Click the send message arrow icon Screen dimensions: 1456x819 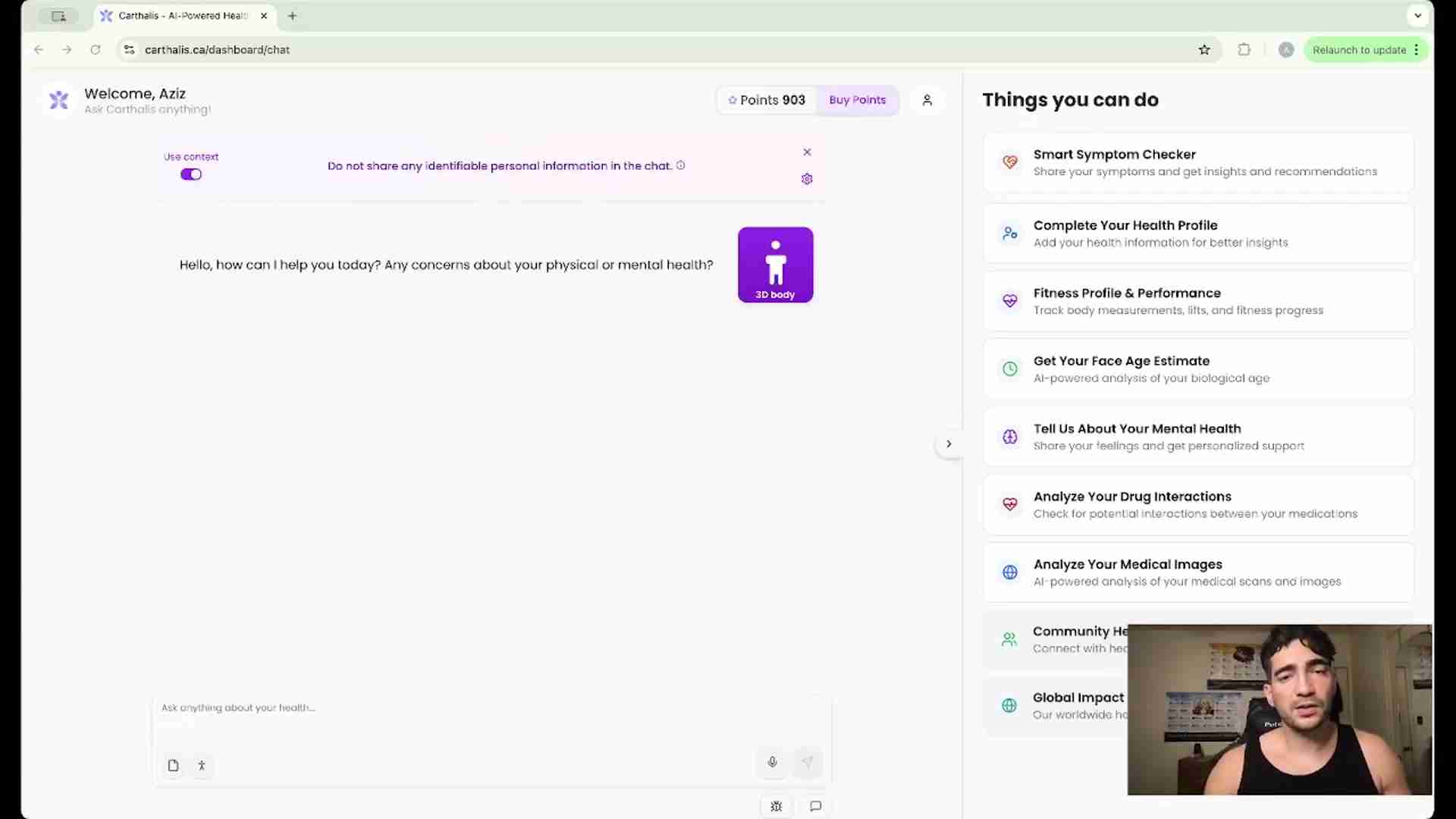click(808, 762)
